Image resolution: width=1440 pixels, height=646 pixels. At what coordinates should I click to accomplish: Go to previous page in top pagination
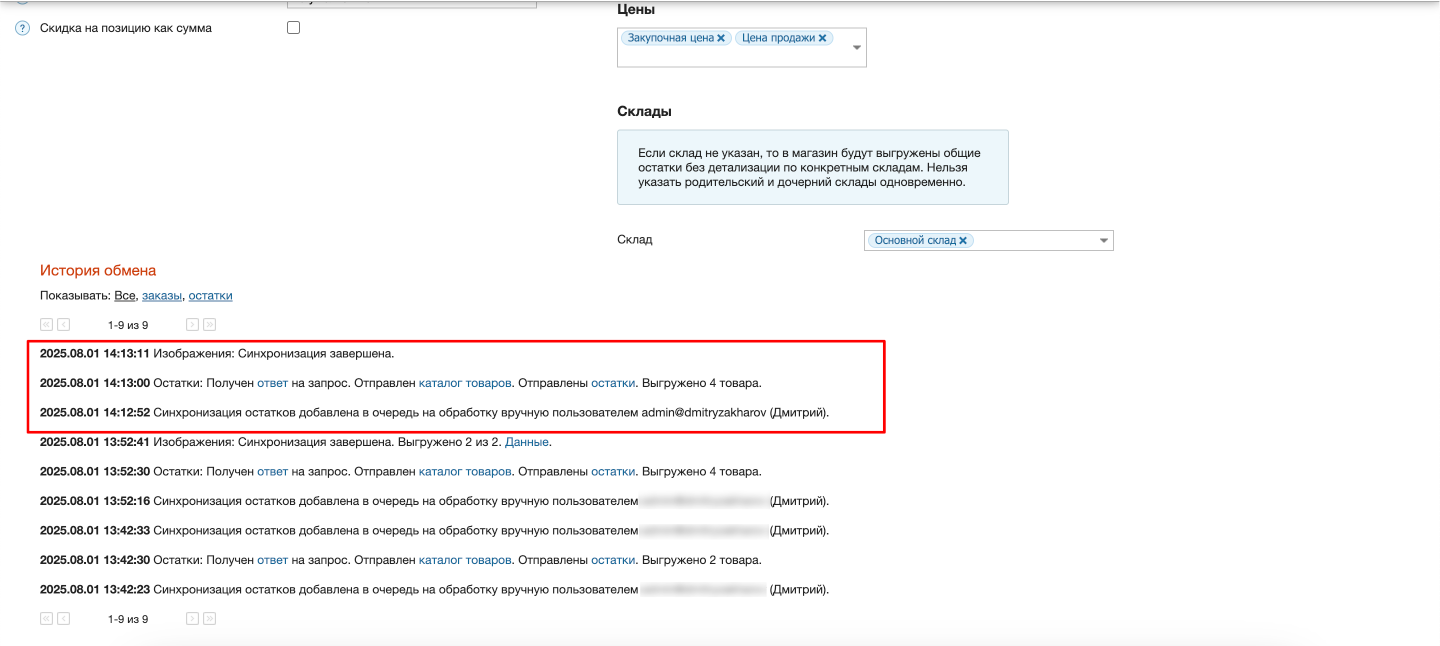click(64, 325)
